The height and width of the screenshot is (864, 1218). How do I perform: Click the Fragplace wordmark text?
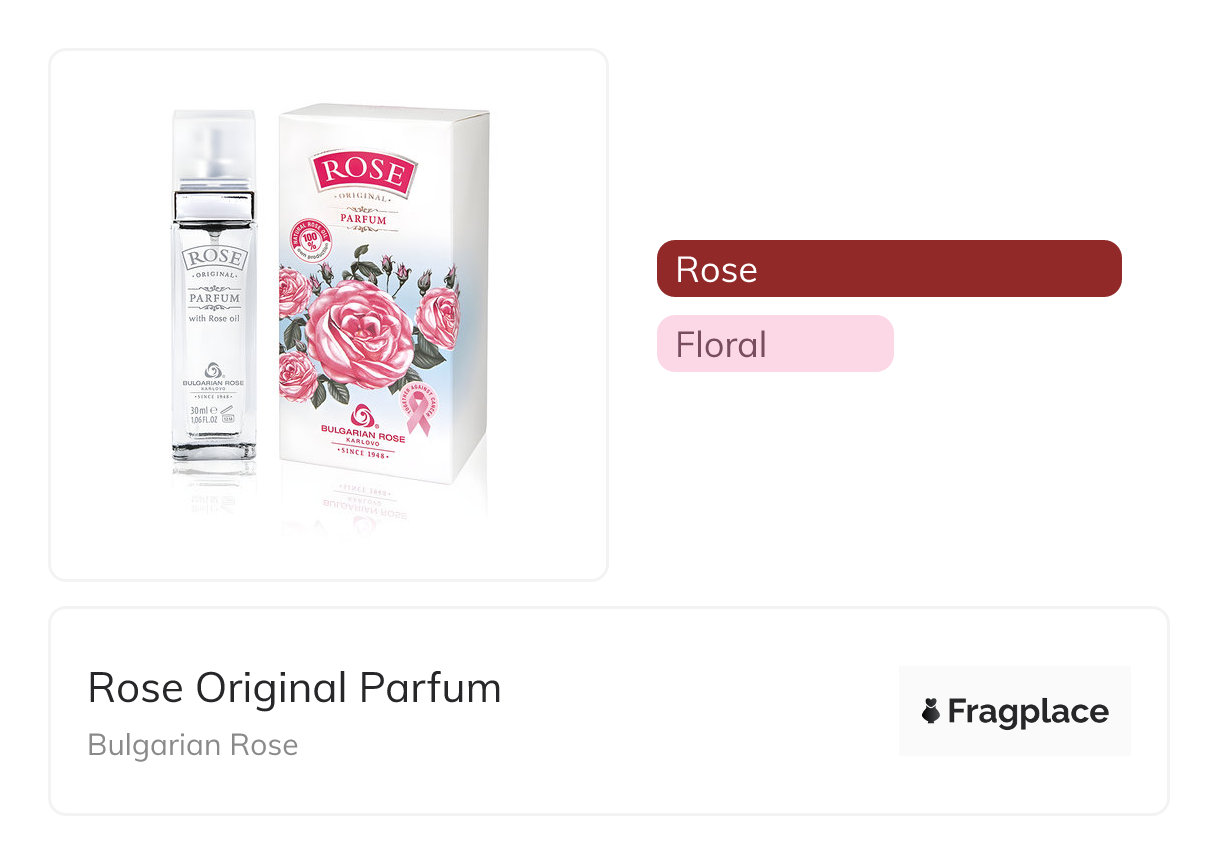[x=1028, y=712]
